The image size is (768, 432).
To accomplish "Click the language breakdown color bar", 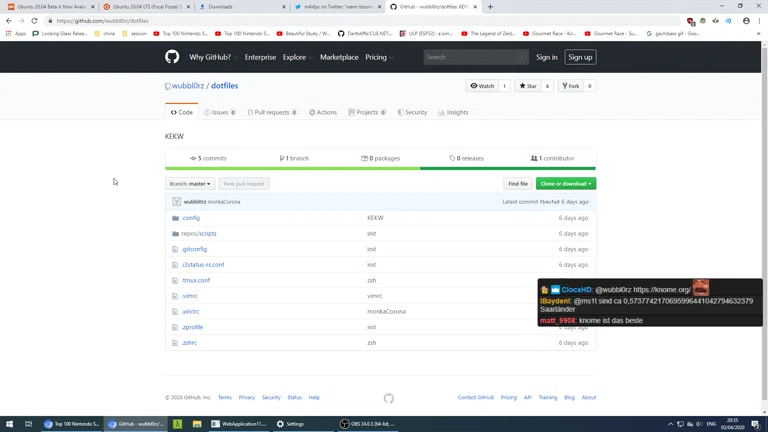I will click(x=380, y=169).
